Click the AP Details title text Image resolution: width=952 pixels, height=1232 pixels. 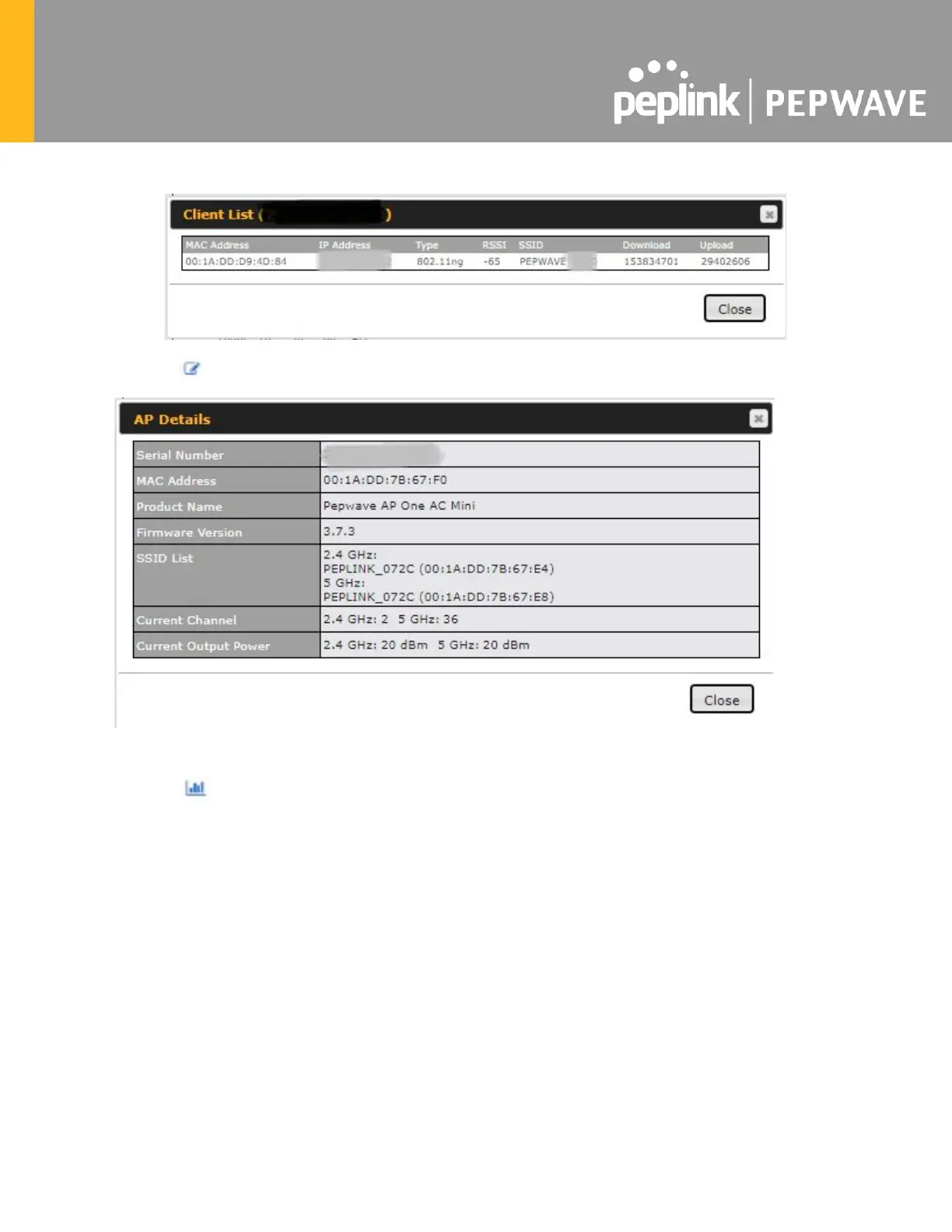click(x=172, y=419)
